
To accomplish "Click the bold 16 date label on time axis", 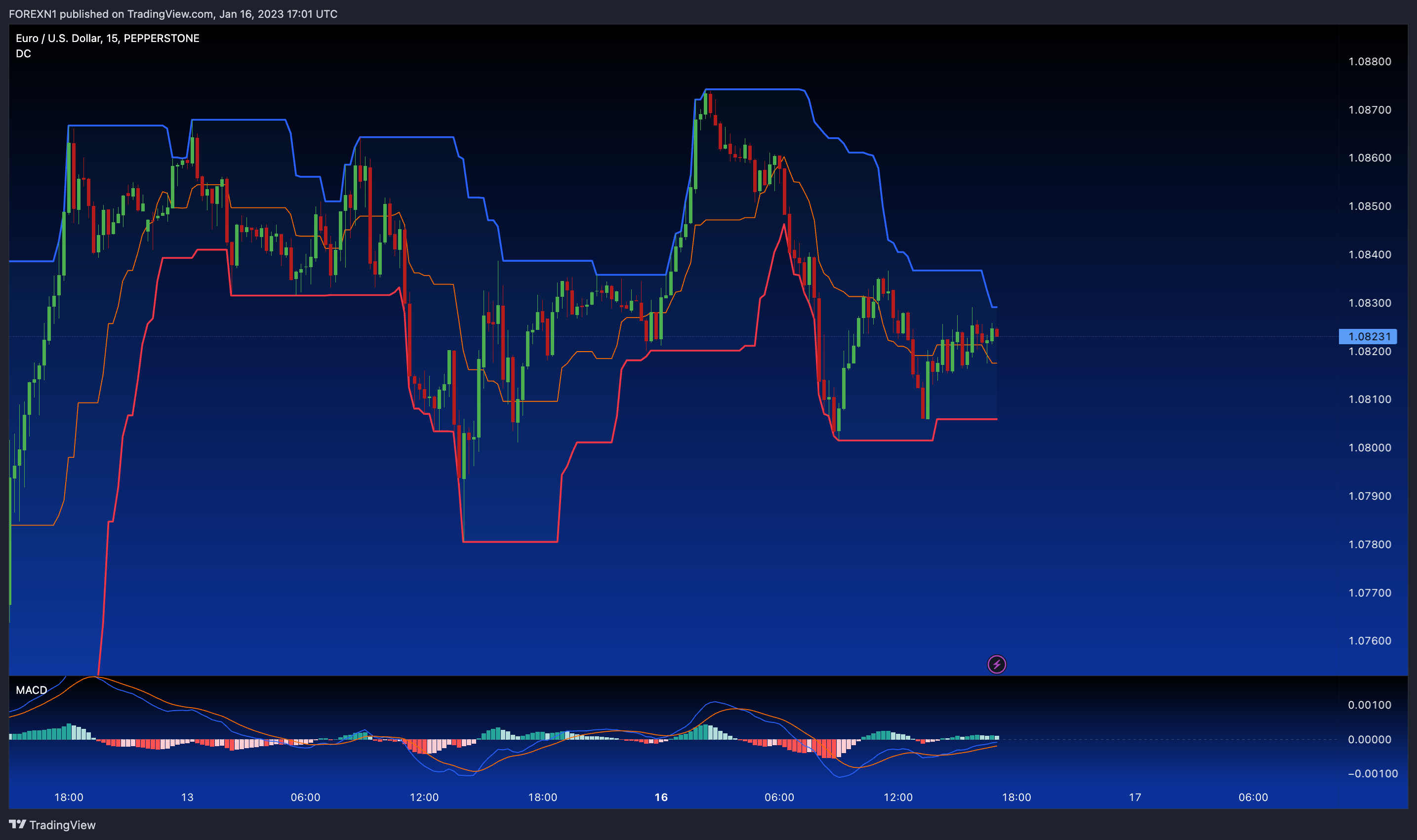I will [x=661, y=798].
